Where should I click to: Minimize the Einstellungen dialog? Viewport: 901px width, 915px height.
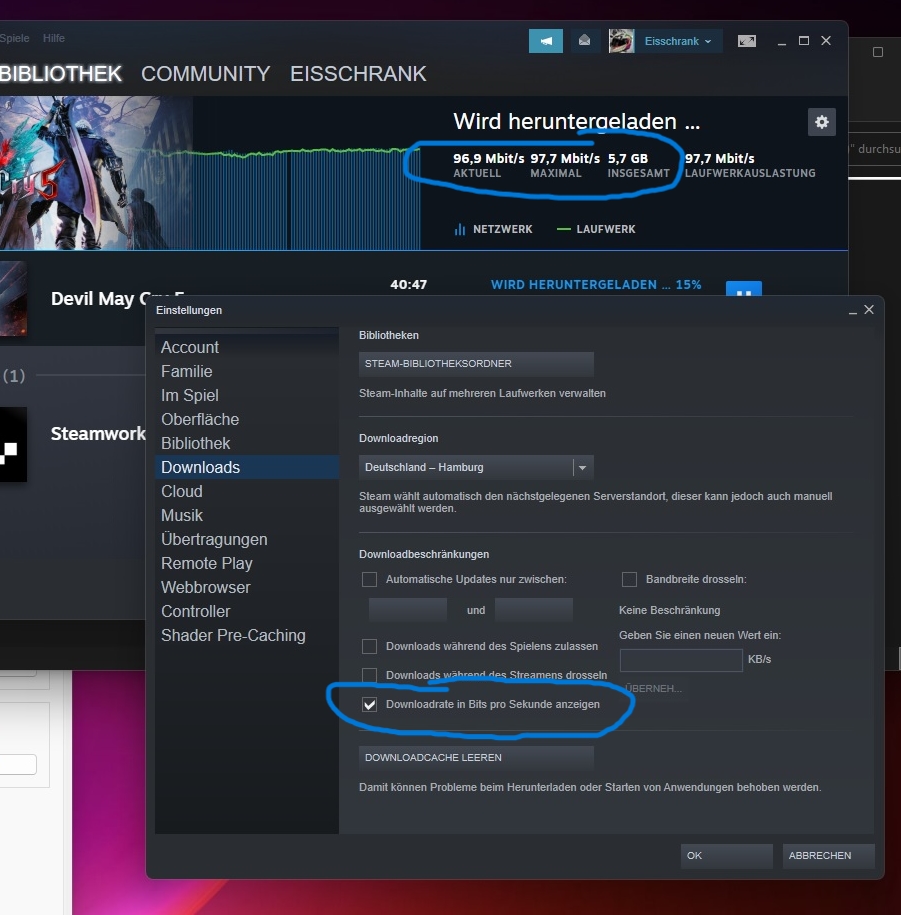coord(853,311)
